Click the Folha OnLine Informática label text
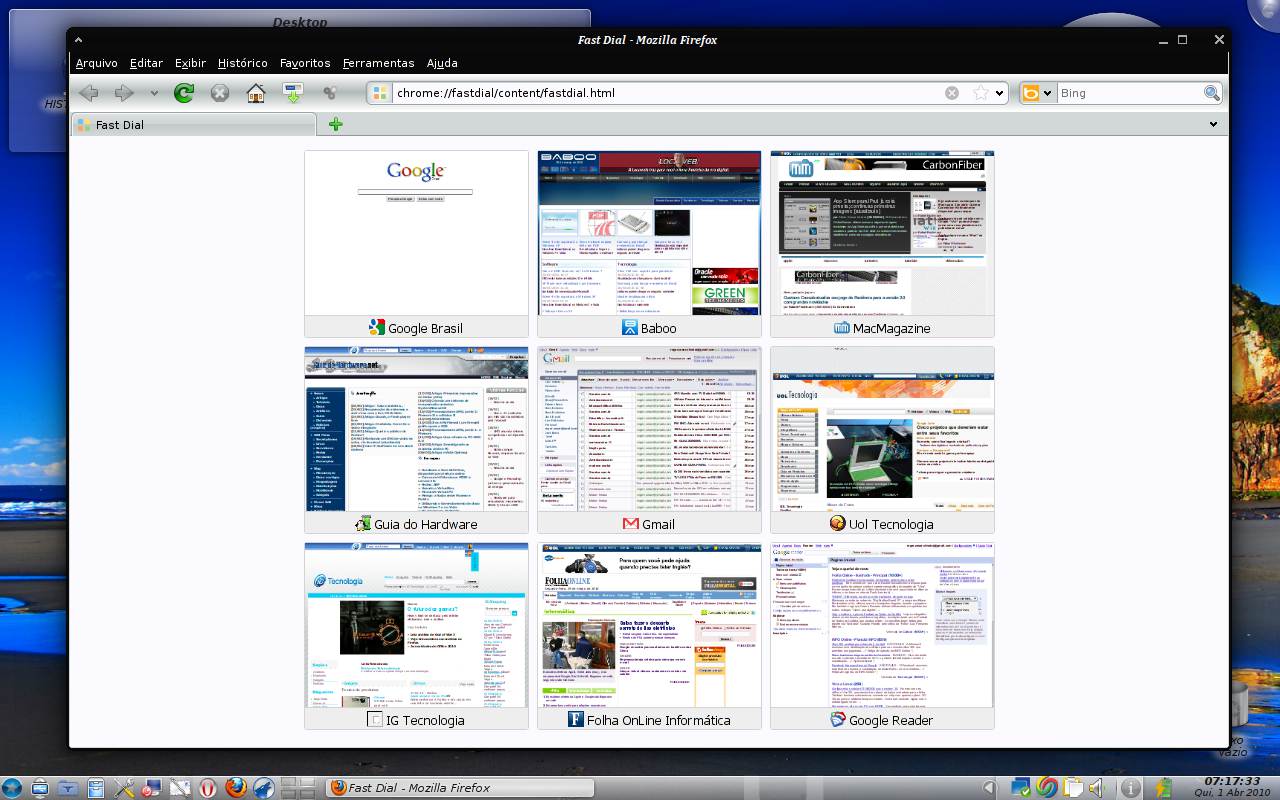The image size is (1280, 800). [x=658, y=720]
